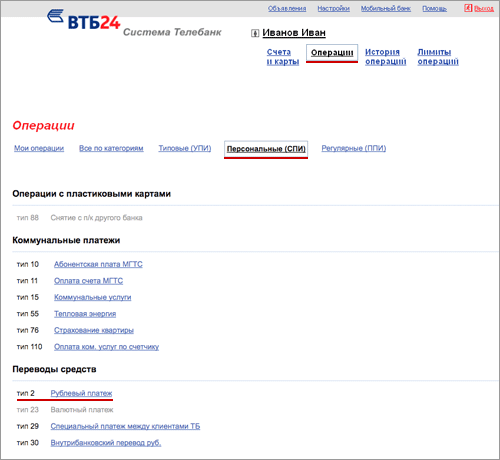Open the Помощь link

pyautogui.click(x=434, y=8)
